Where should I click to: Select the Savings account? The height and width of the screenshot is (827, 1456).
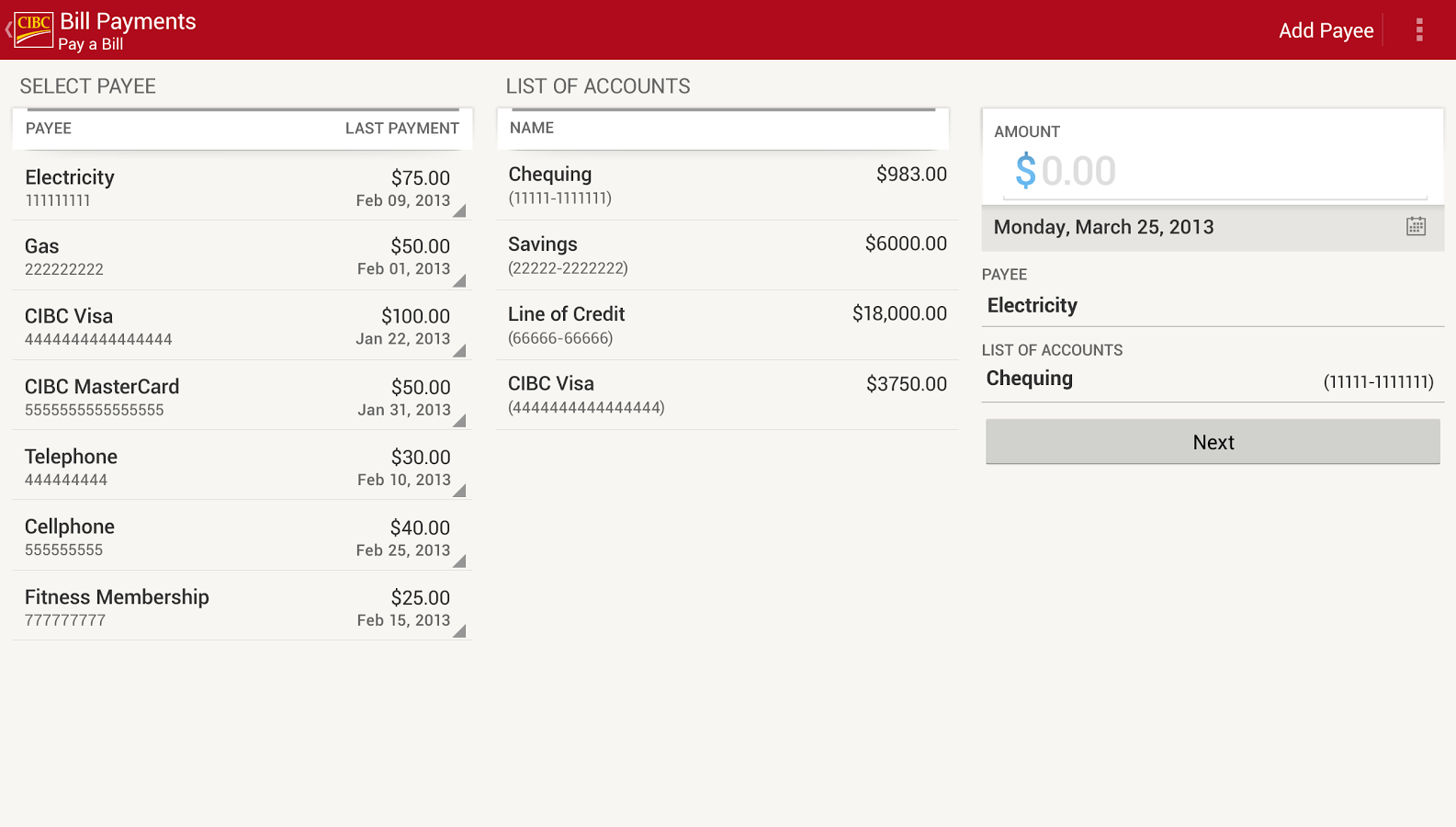[726, 255]
